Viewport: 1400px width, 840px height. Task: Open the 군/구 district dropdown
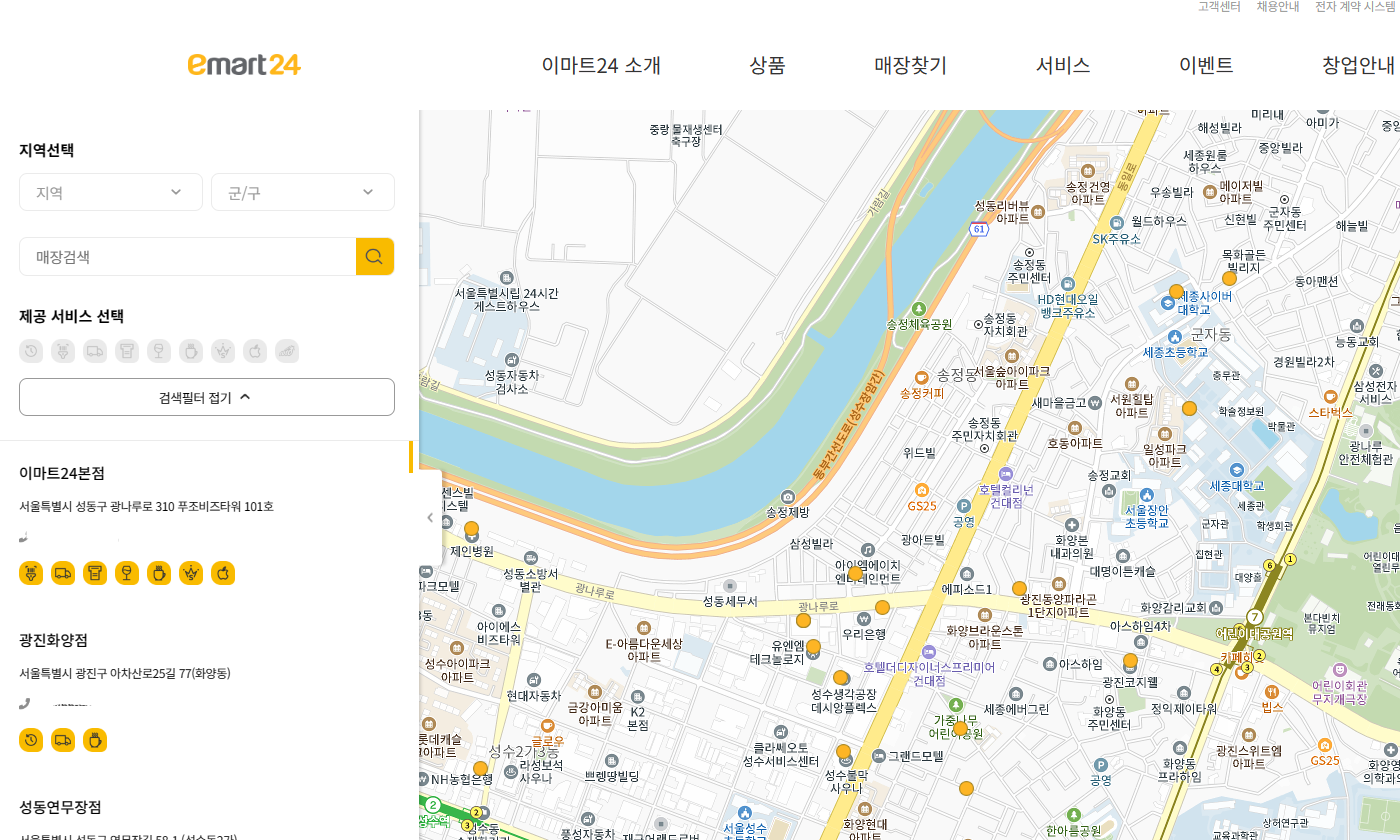tap(303, 192)
